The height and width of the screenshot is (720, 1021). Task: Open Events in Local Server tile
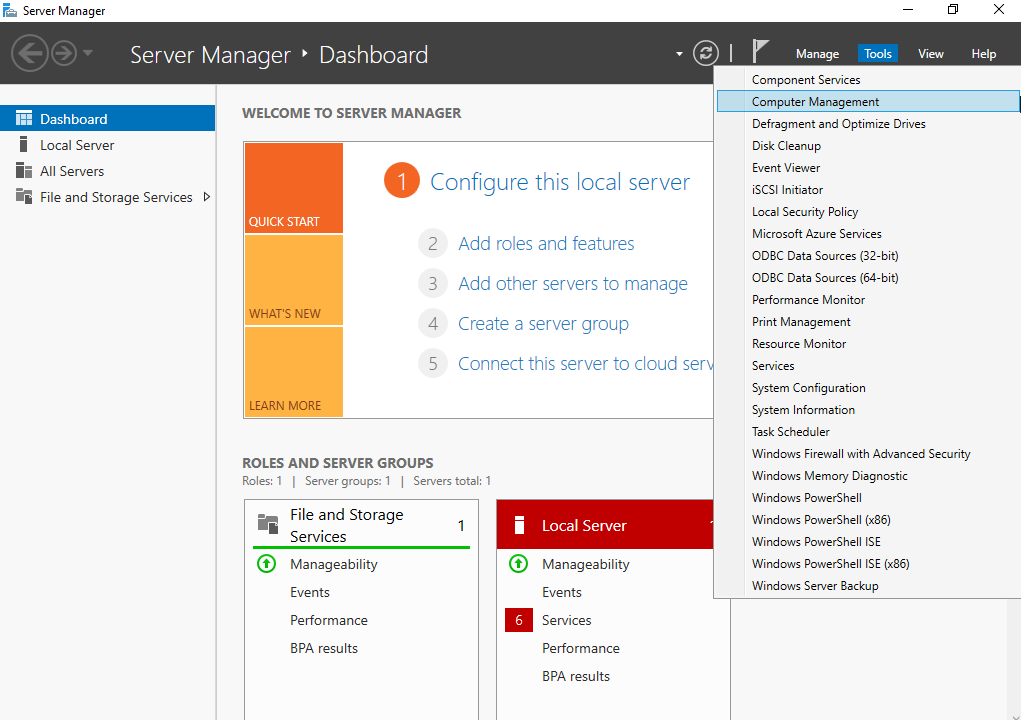click(x=561, y=592)
